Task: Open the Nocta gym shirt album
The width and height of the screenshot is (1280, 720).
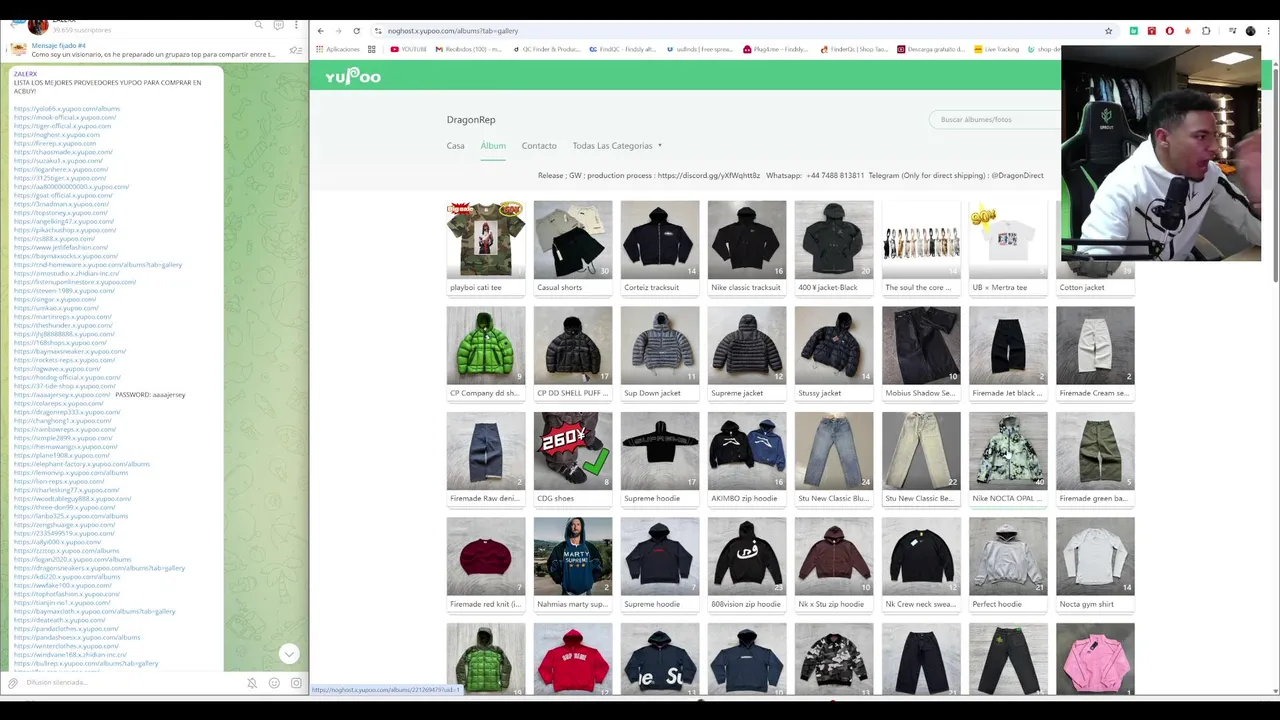Action: pos(1095,565)
